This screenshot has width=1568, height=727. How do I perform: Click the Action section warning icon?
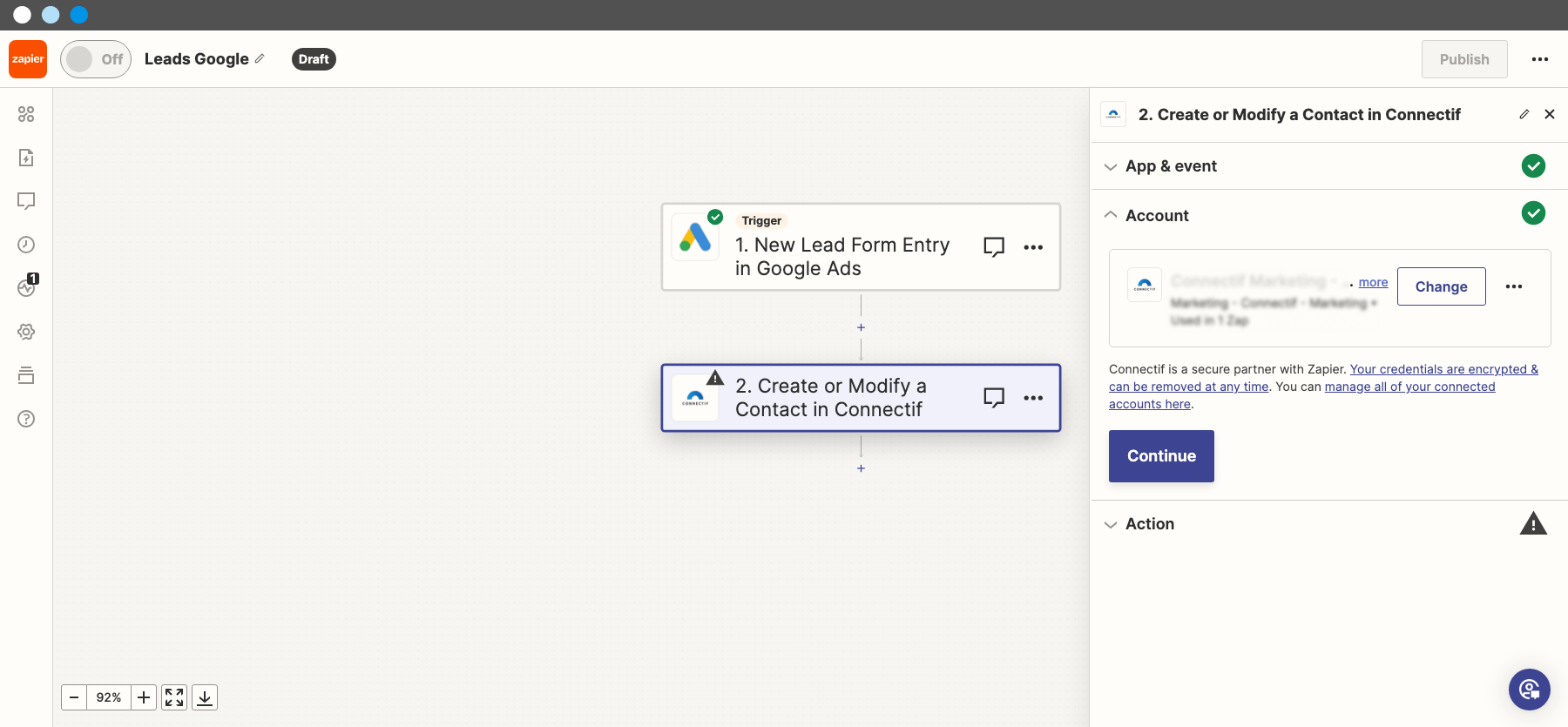point(1533,523)
